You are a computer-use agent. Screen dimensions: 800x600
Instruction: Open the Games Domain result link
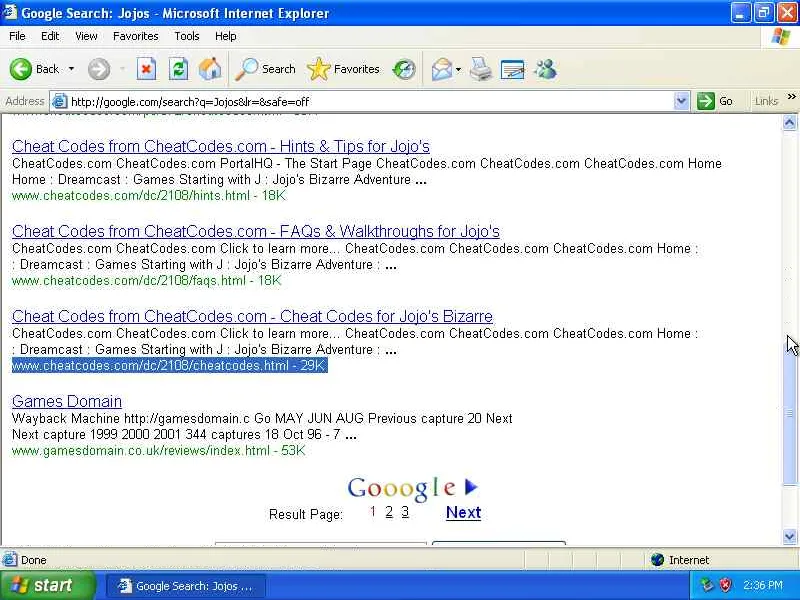click(67, 402)
